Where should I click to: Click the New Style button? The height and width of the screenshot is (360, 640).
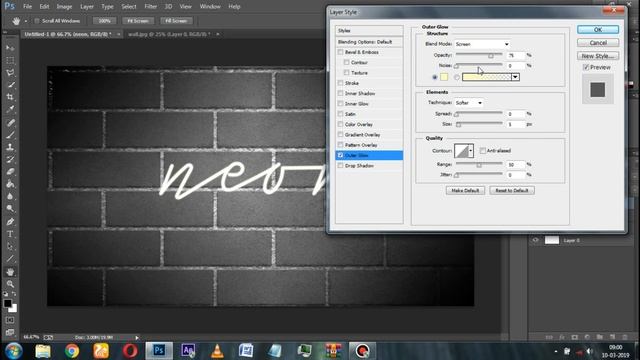[598, 56]
